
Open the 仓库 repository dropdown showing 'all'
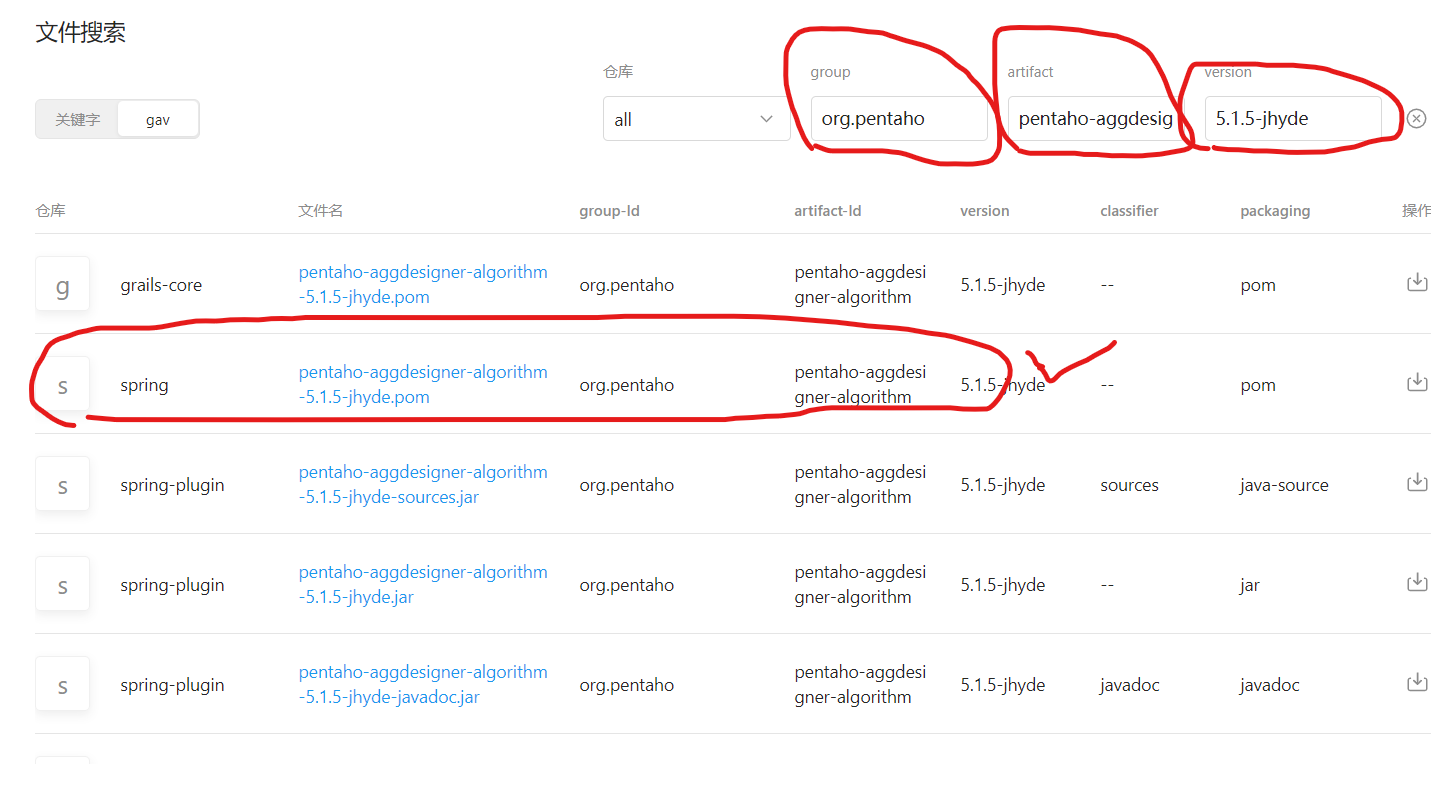click(696, 118)
